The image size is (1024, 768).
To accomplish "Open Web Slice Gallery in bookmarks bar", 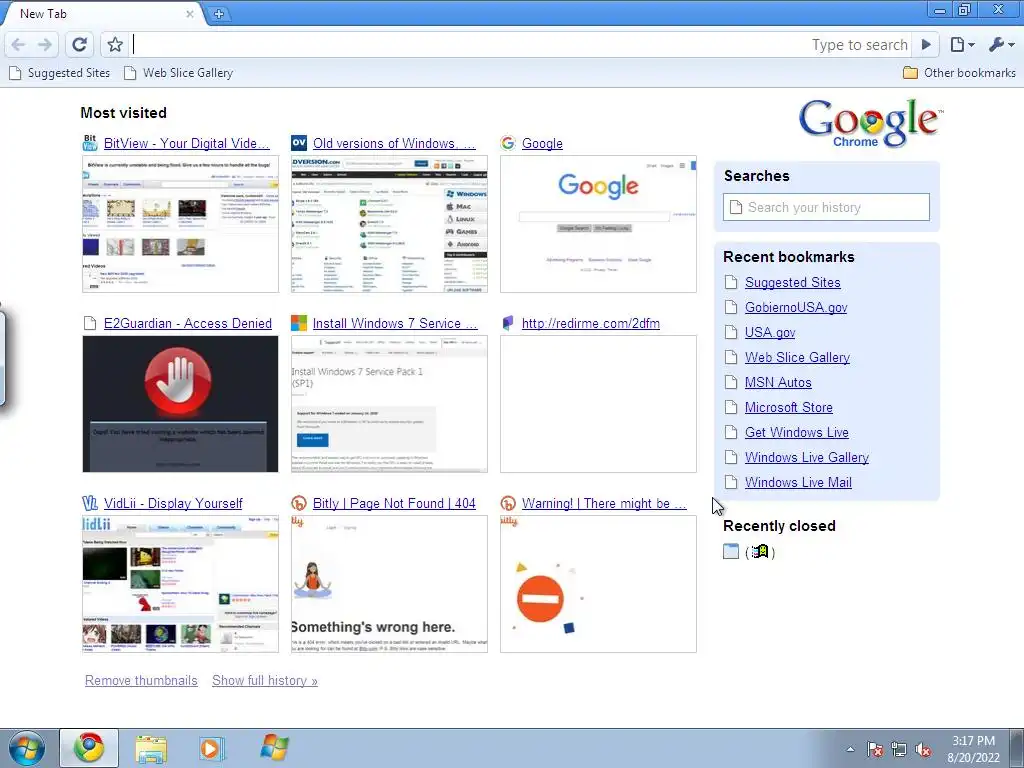I will [x=178, y=73].
